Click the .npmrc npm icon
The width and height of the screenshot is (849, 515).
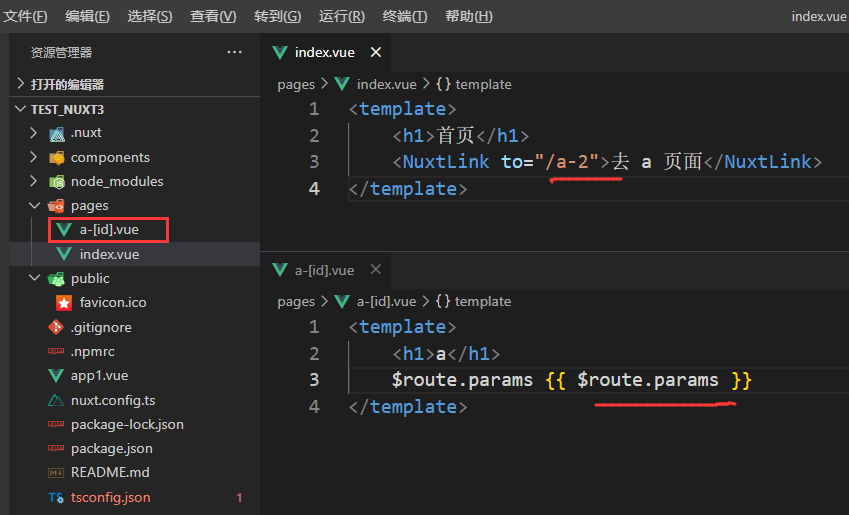coord(56,351)
